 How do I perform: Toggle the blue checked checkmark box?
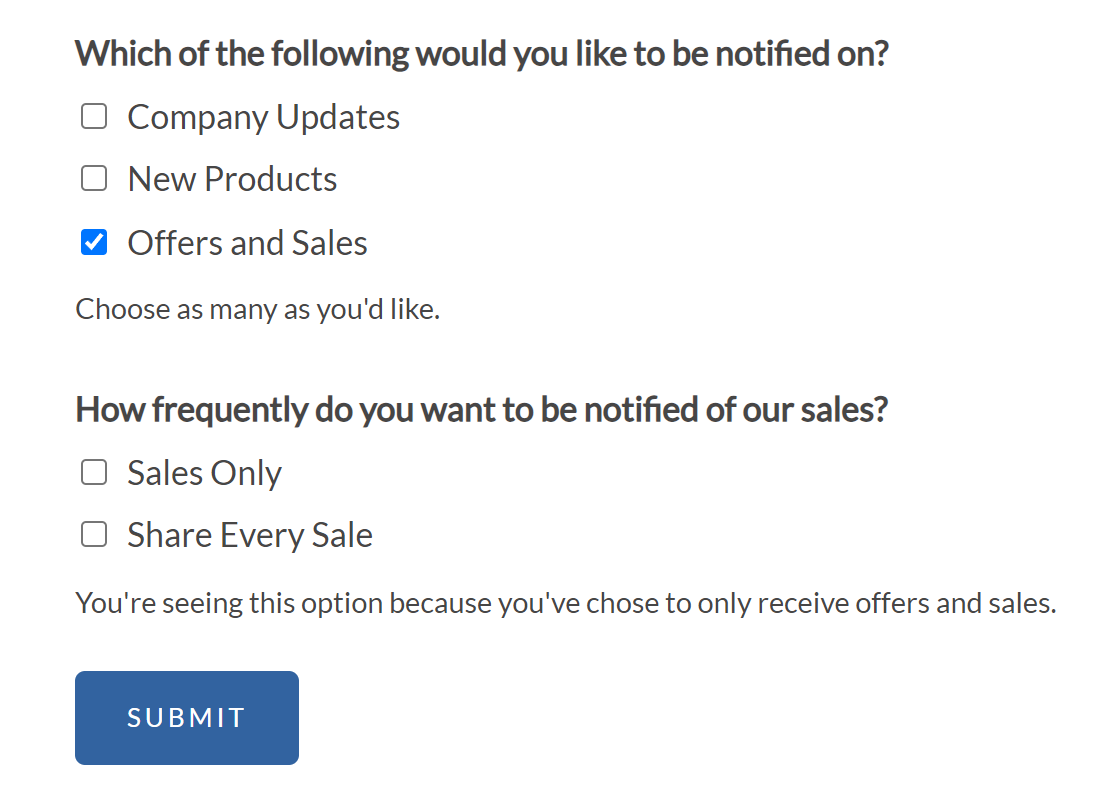coord(94,242)
